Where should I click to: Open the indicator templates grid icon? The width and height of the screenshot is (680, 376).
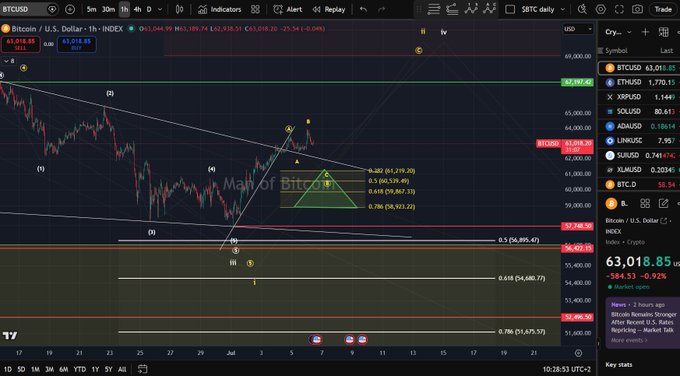pos(255,9)
